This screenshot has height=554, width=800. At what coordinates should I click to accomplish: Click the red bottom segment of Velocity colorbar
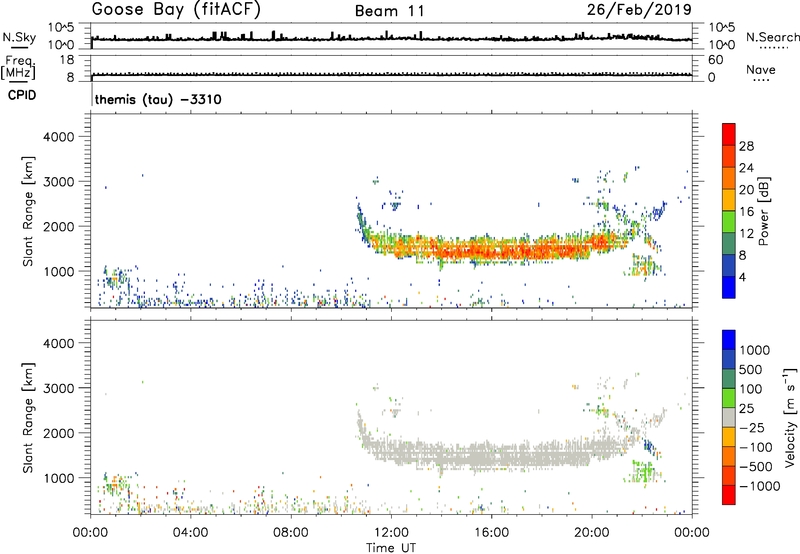point(729,495)
